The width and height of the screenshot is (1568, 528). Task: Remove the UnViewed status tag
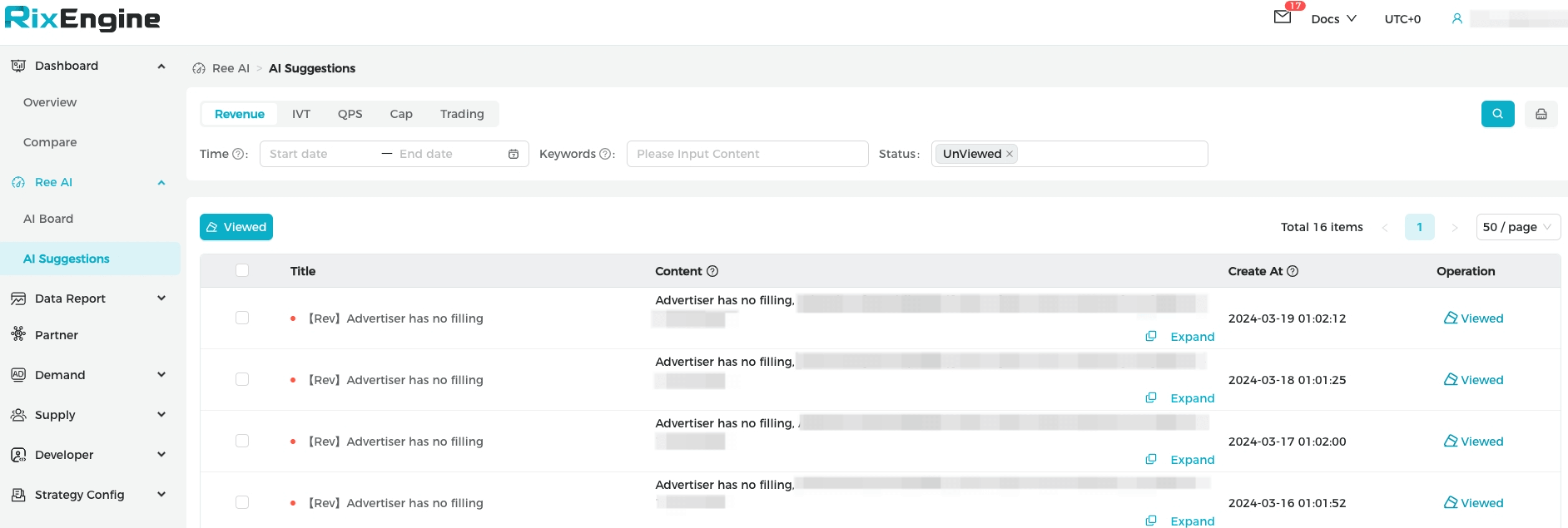[x=1009, y=154]
